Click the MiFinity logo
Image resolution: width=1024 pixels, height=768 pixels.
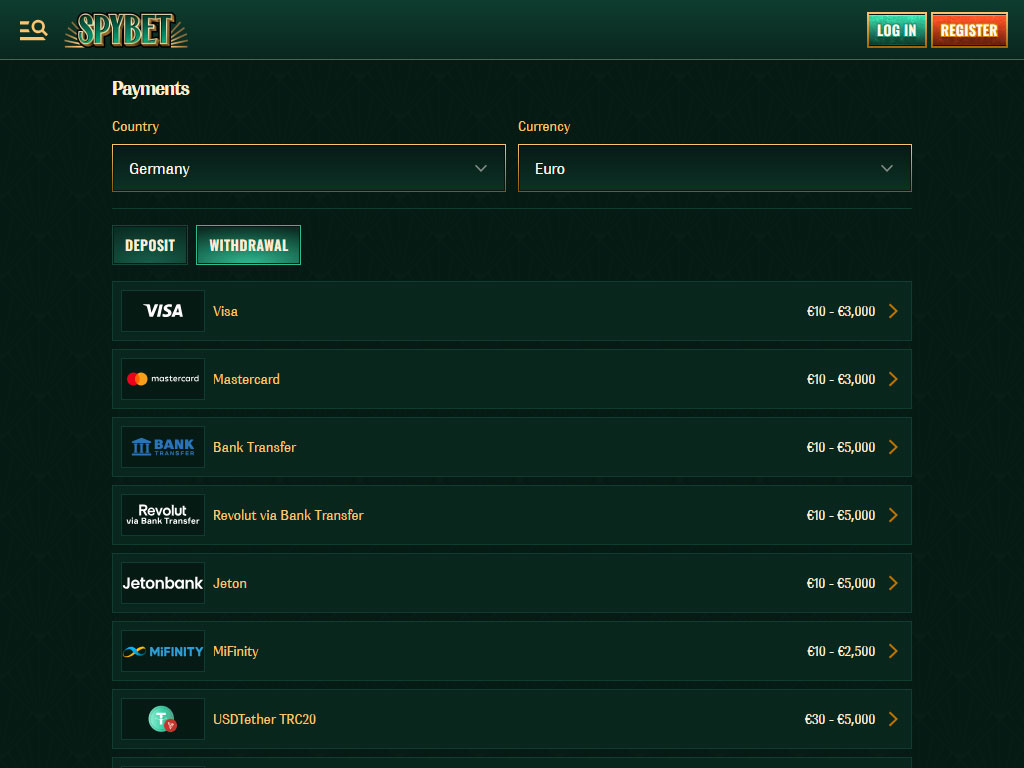[x=163, y=651]
